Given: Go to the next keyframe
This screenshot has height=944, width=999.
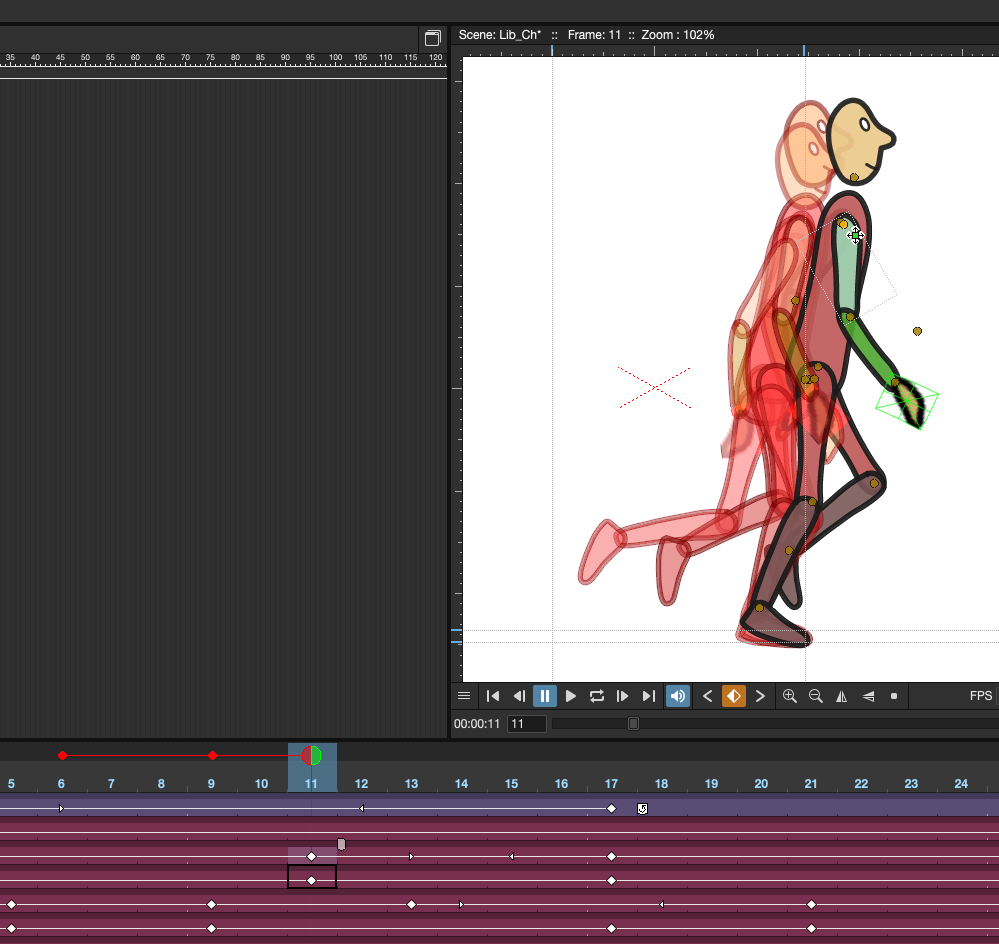Looking at the screenshot, I should pos(760,695).
